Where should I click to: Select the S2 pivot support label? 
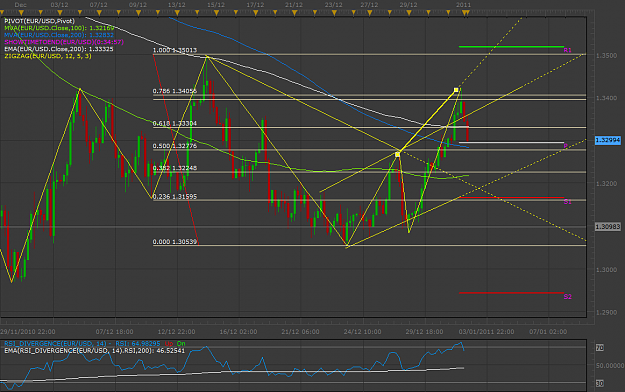[x=568, y=296]
